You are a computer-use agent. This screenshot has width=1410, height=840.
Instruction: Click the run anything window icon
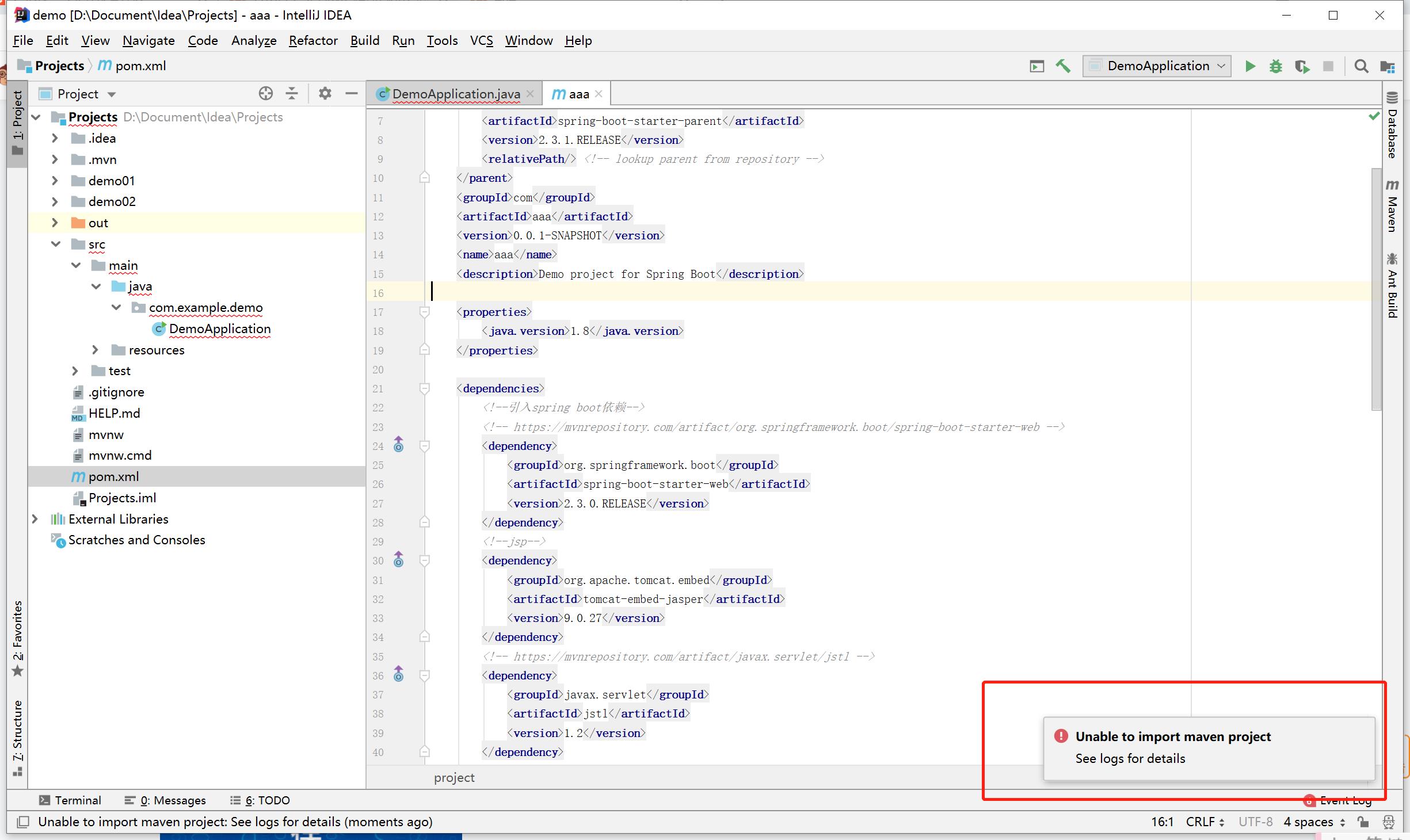pos(1037,66)
